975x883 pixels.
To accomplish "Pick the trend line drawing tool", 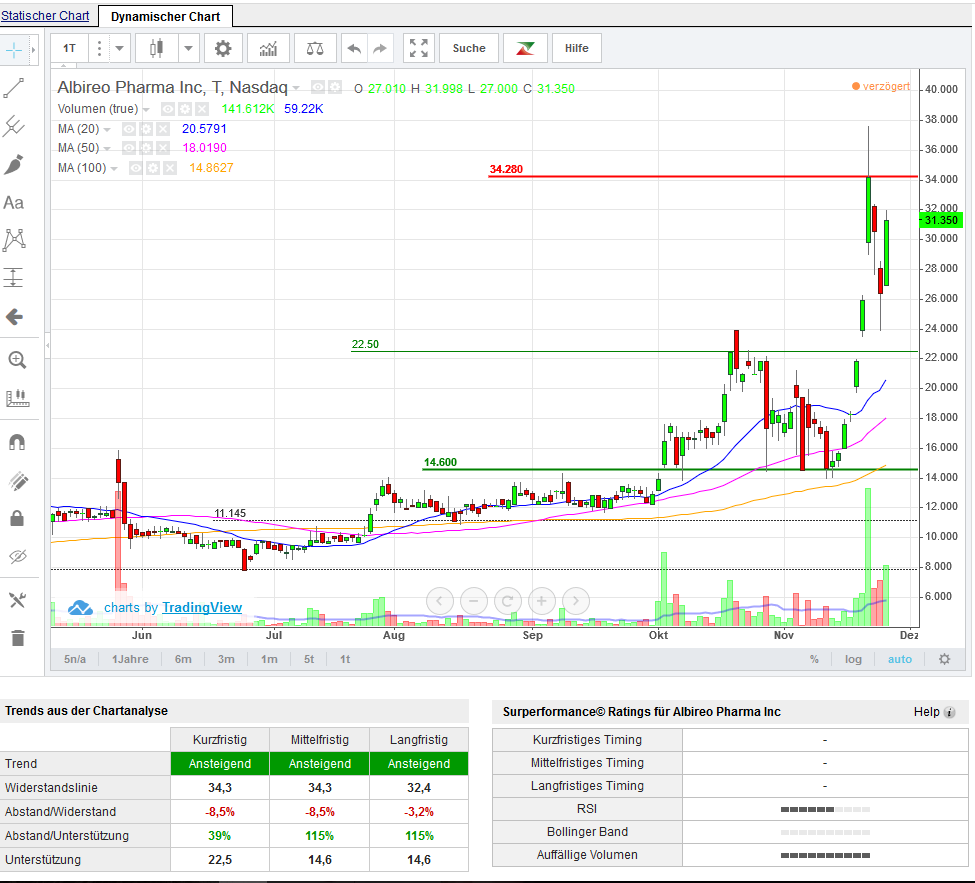I will pos(14,88).
